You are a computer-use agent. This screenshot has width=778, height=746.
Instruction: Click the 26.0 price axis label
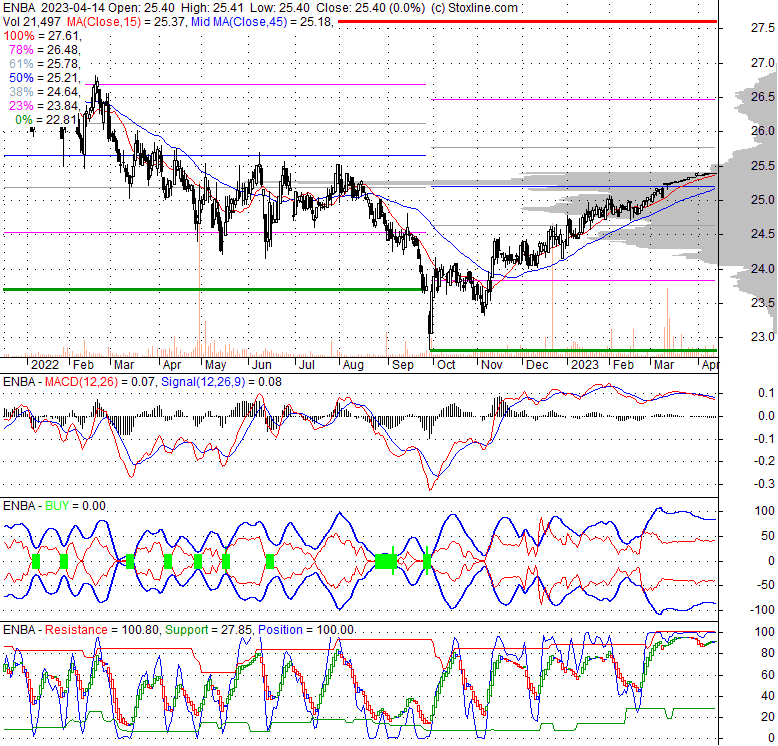[x=762, y=130]
